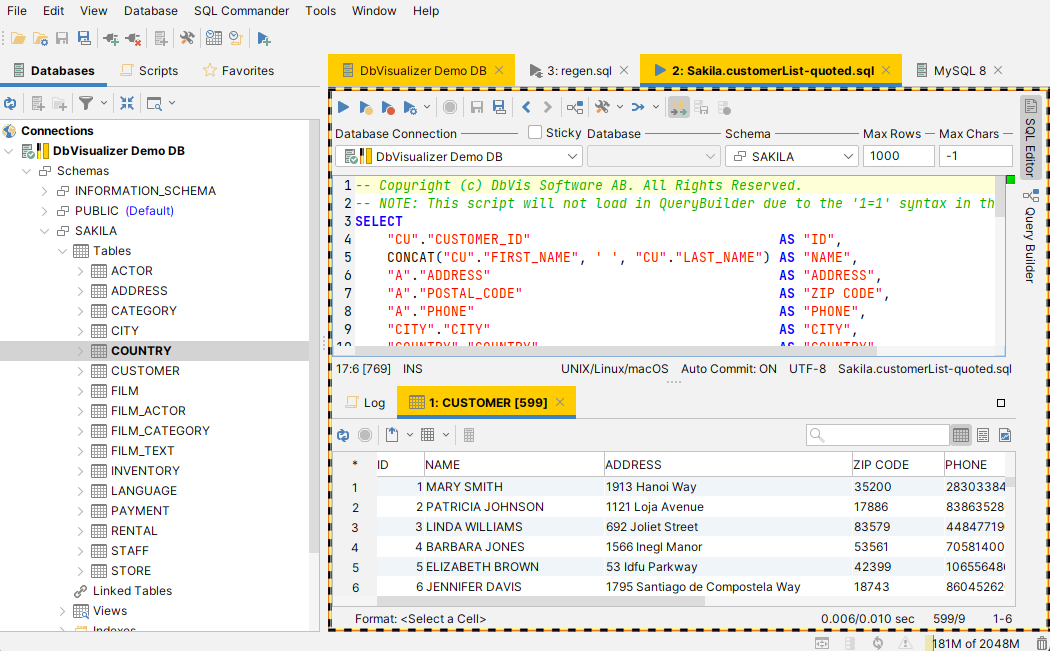
Task: Toggle grid view button for result set
Action: click(x=961, y=435)
